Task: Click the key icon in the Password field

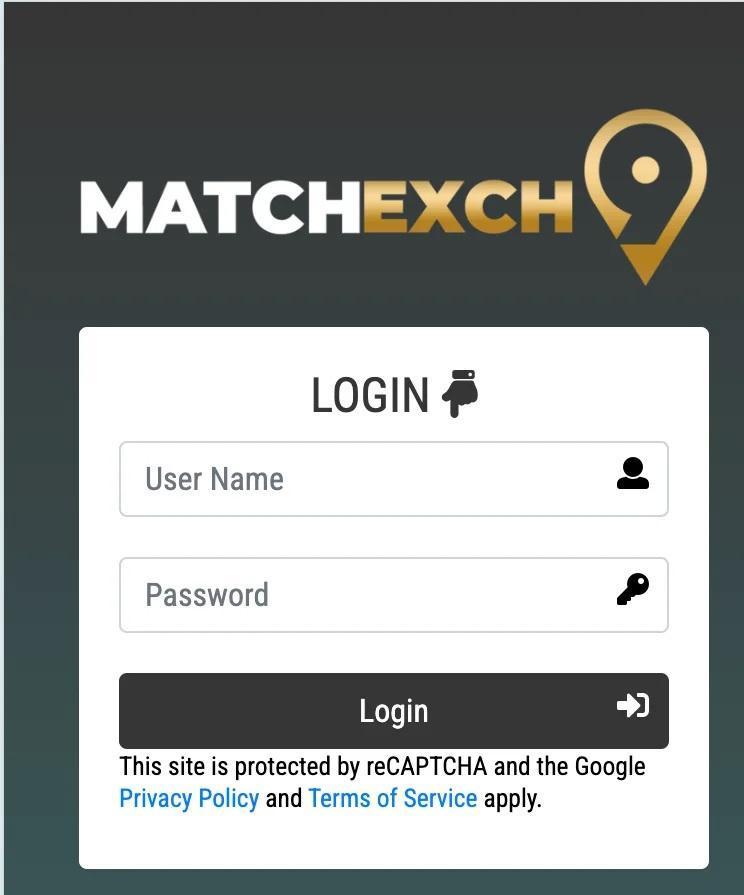Action: (x=633, y=589)
